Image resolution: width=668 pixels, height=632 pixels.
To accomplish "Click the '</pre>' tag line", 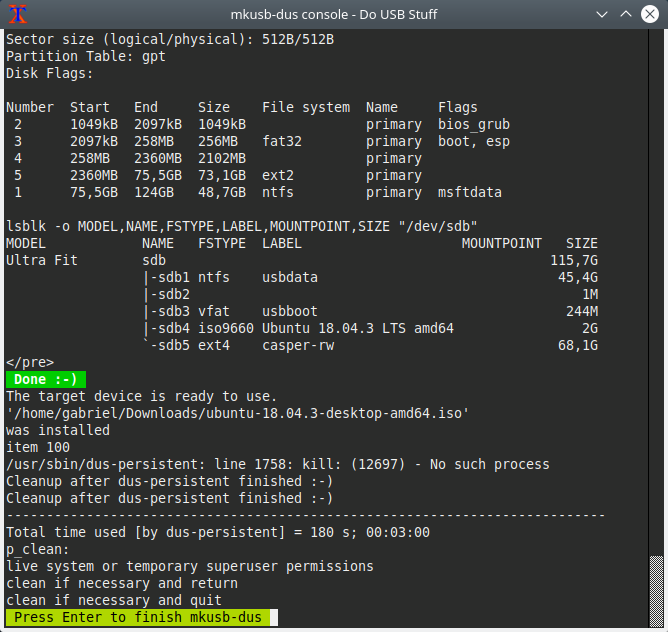I will tap(30, 362).
